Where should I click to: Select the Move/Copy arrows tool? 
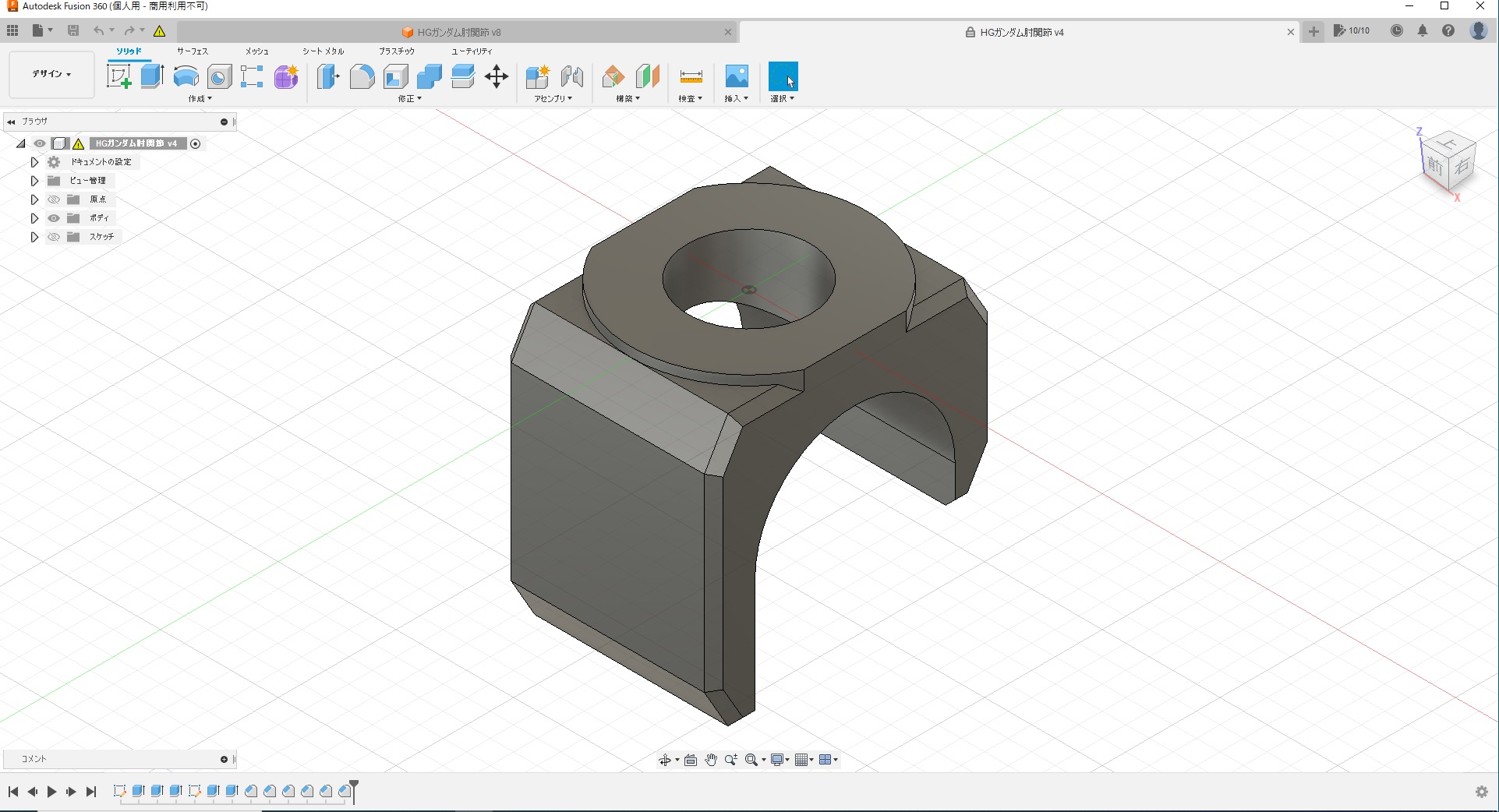tap(497, 76)
